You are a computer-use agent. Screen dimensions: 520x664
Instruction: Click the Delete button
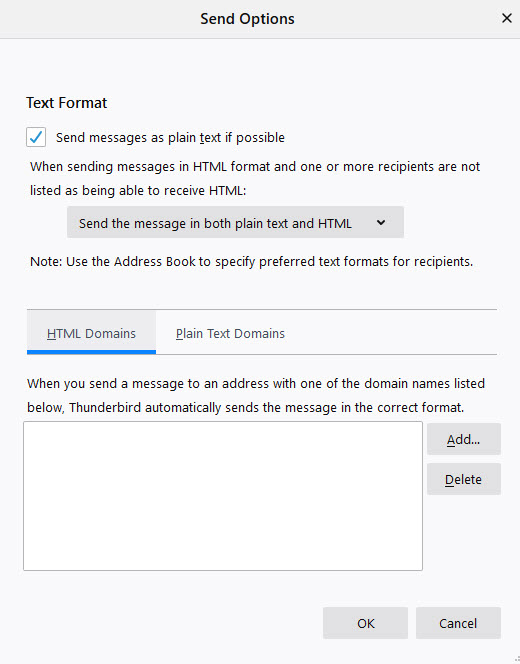coord(464,479)
